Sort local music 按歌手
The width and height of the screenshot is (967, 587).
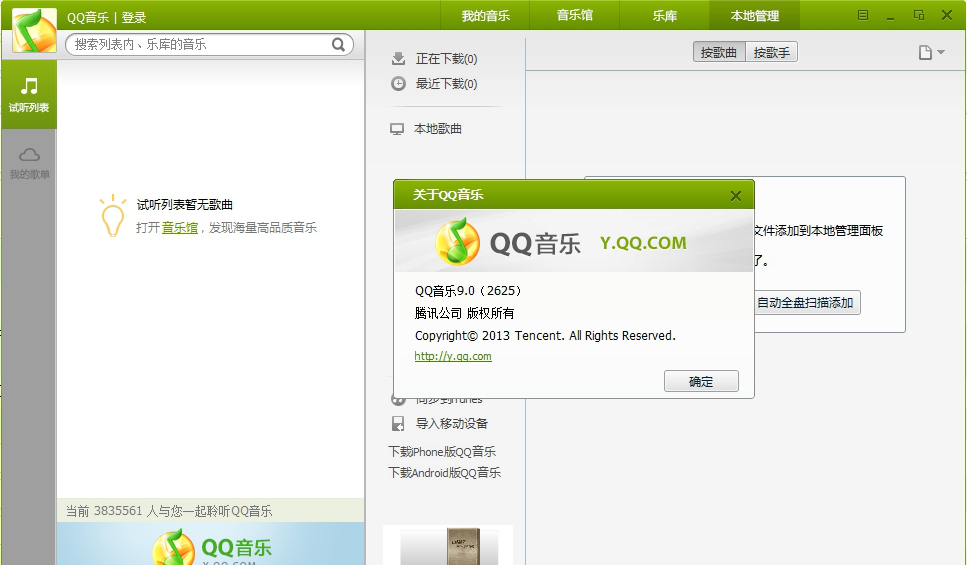772,52
